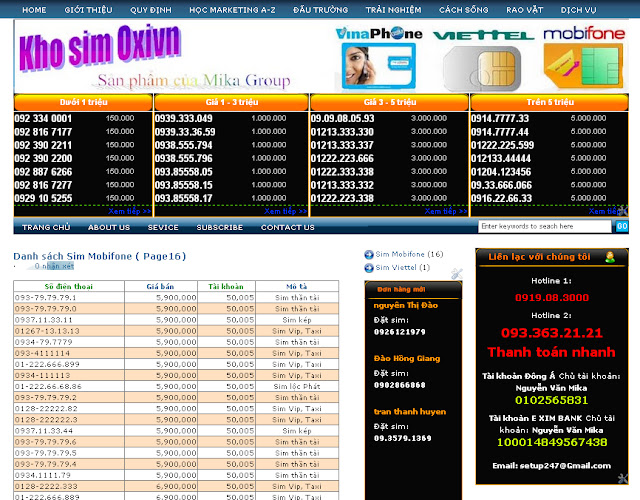Open CÁCH SỐNG menu item
This screenshot has width=640, height=500.
(x=464, y=10)
